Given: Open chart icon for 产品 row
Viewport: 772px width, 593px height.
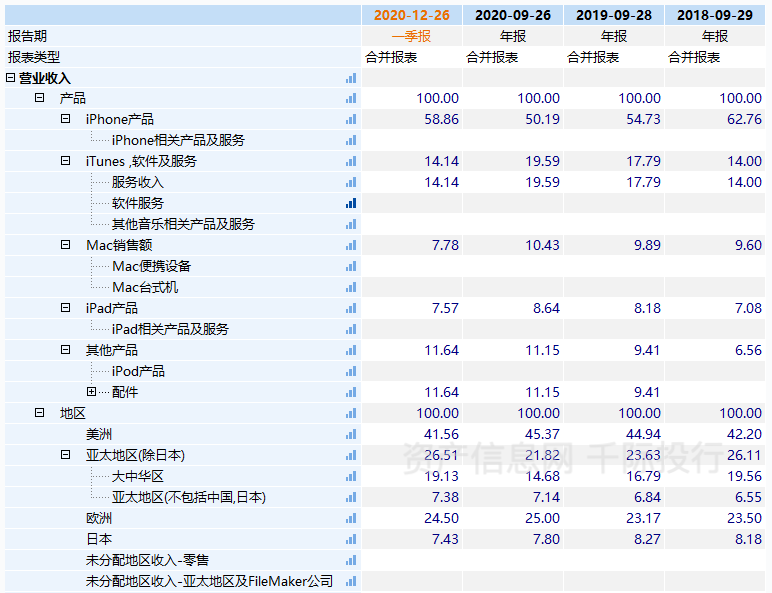Looking at the screenshot, I should click(x=351, y=99).
